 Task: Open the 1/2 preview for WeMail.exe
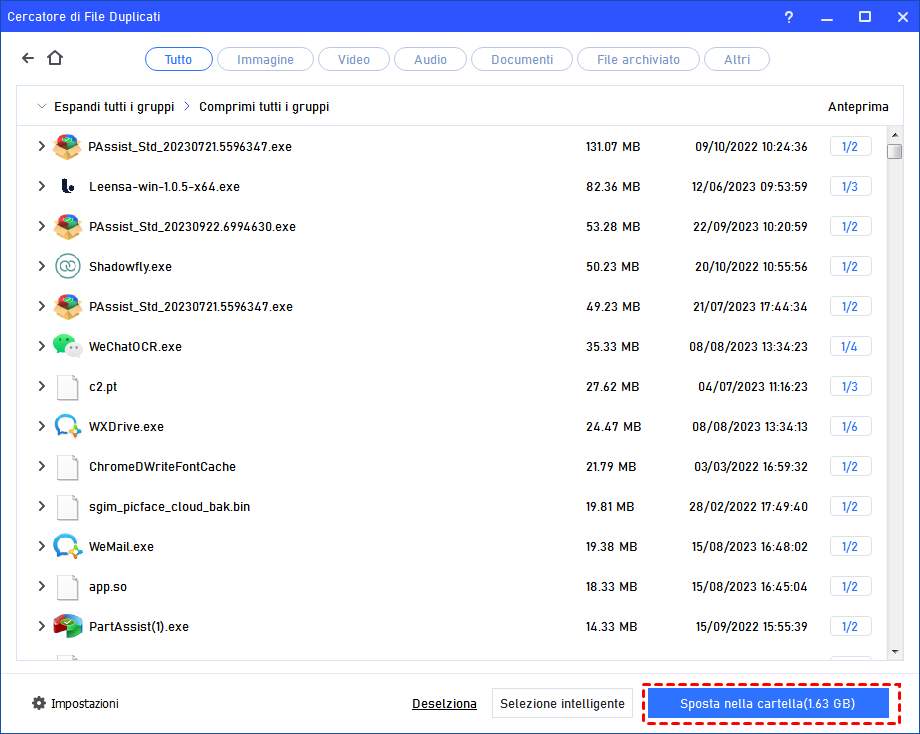point(850,547)
